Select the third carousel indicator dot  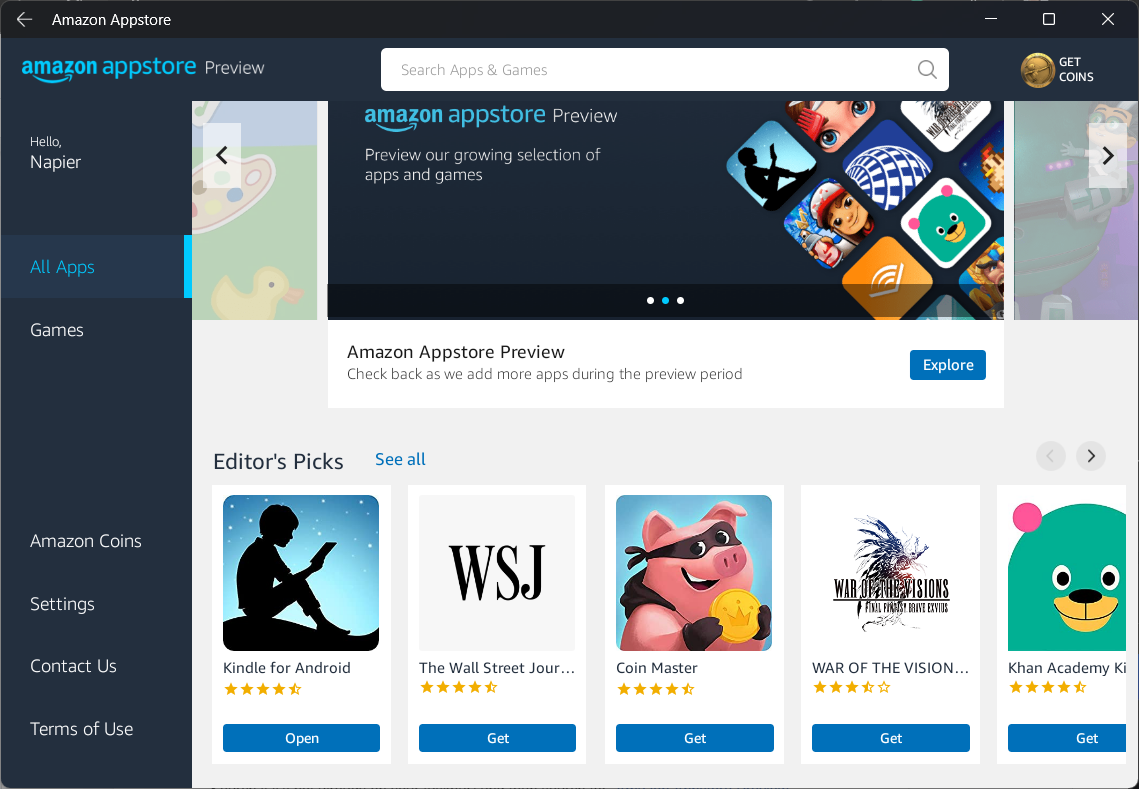(x=680, y=300)
